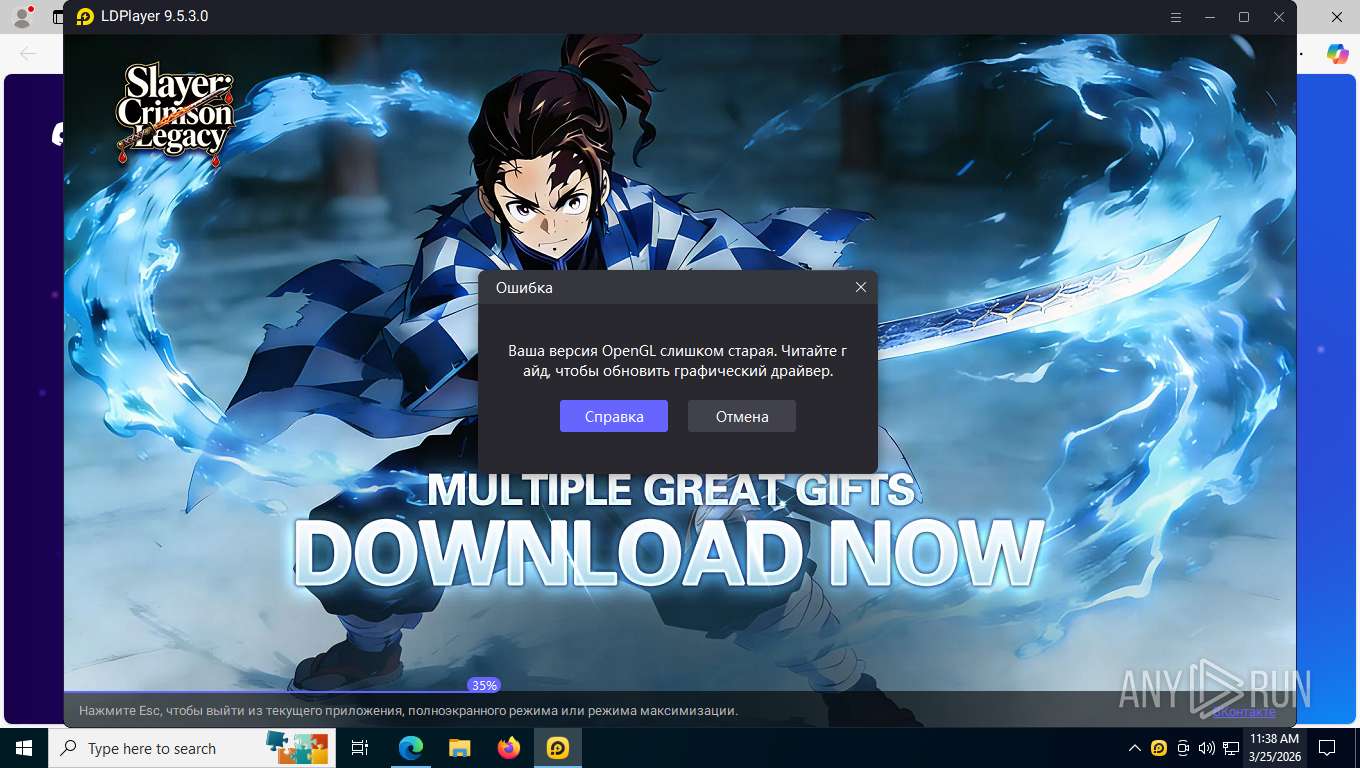
Task: Click the puzzle search highlight icon
Action: 297,747
